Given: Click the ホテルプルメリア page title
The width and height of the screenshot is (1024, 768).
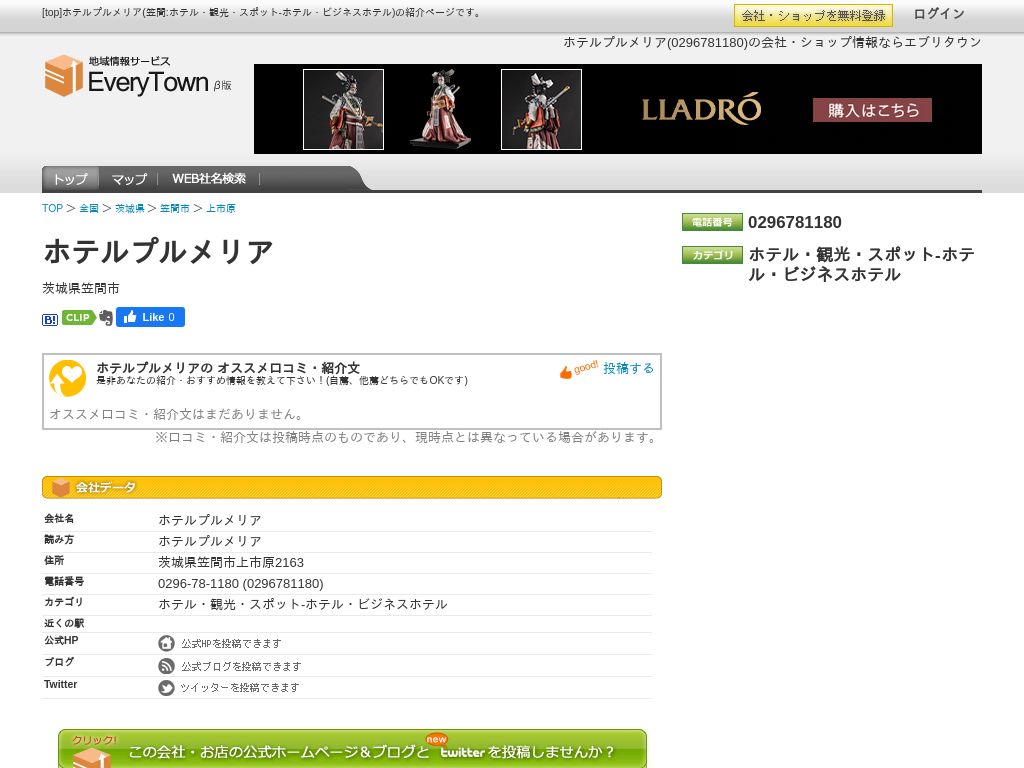Looking at the screenshot, I should coord(158,252).
